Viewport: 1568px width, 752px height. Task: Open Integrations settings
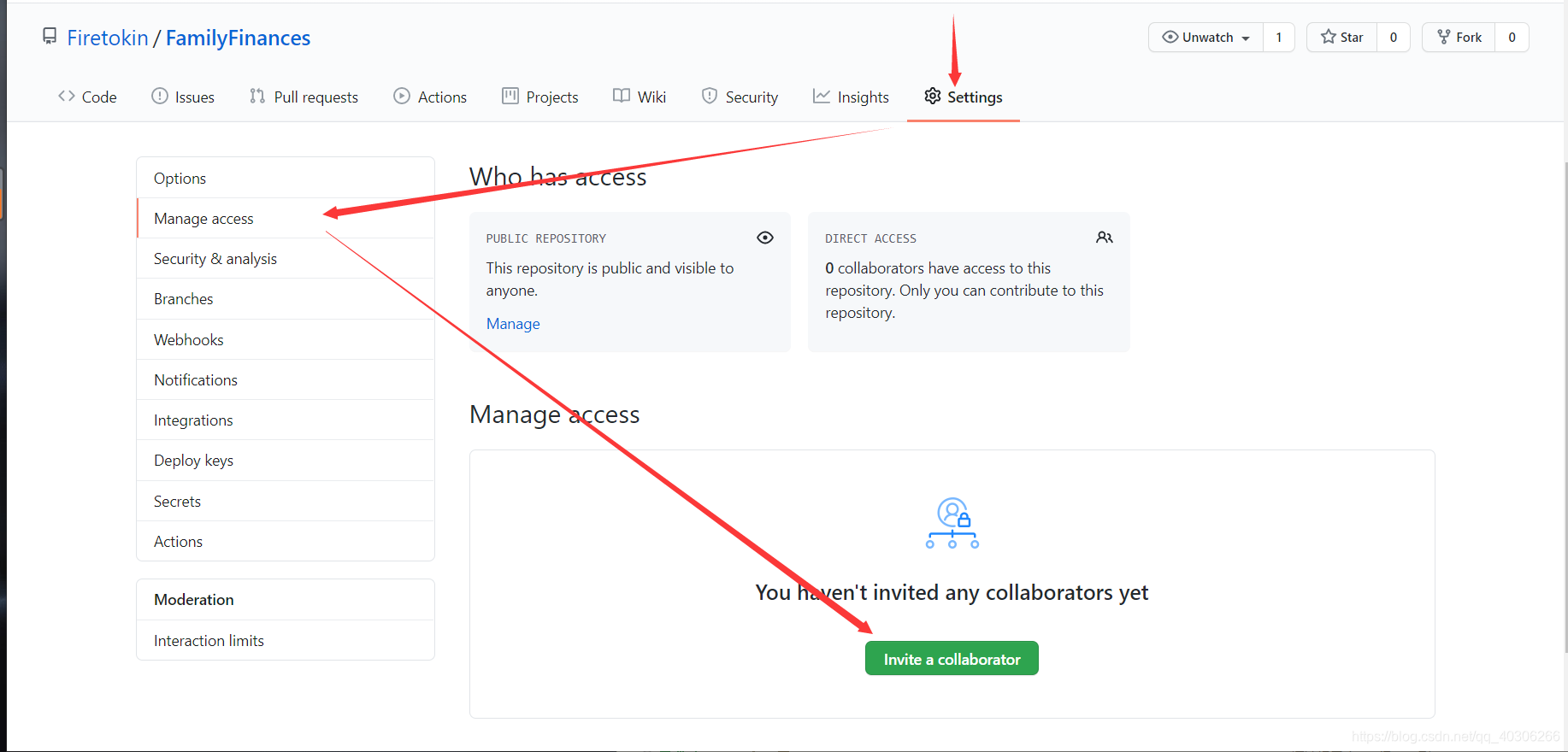pos(286,420)
